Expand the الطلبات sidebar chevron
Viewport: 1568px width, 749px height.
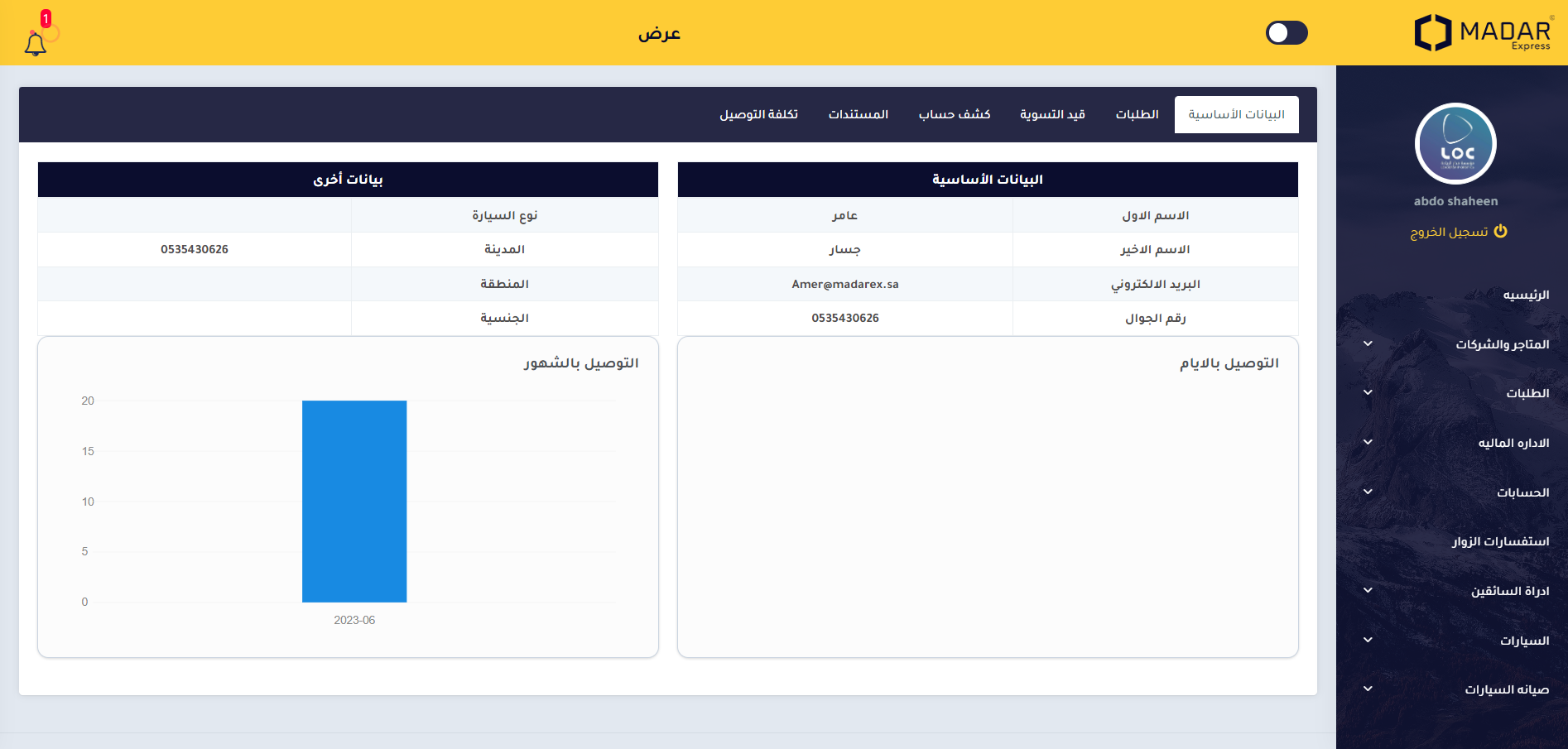point(1368,393)
